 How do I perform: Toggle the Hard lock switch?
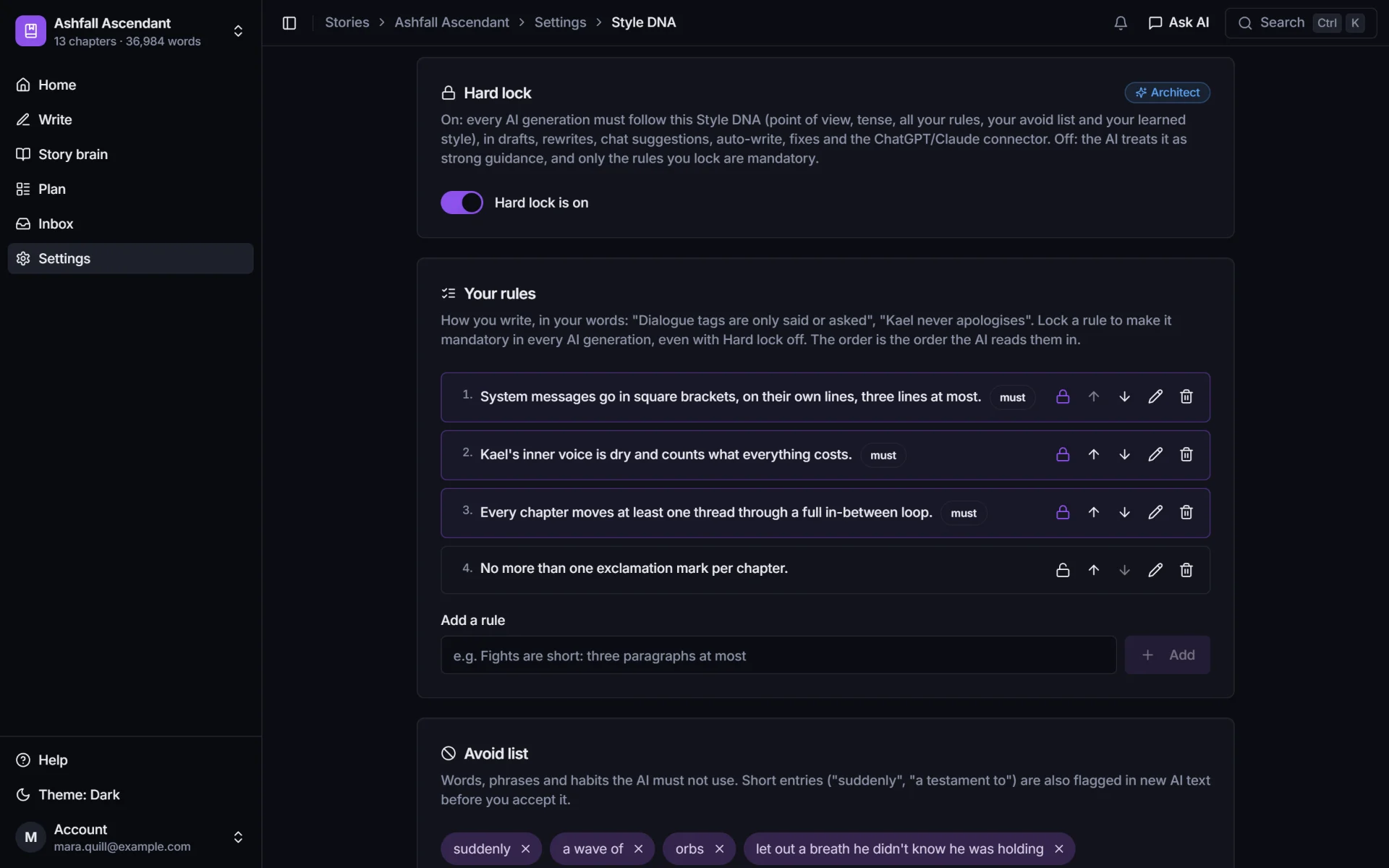[462, 203]
